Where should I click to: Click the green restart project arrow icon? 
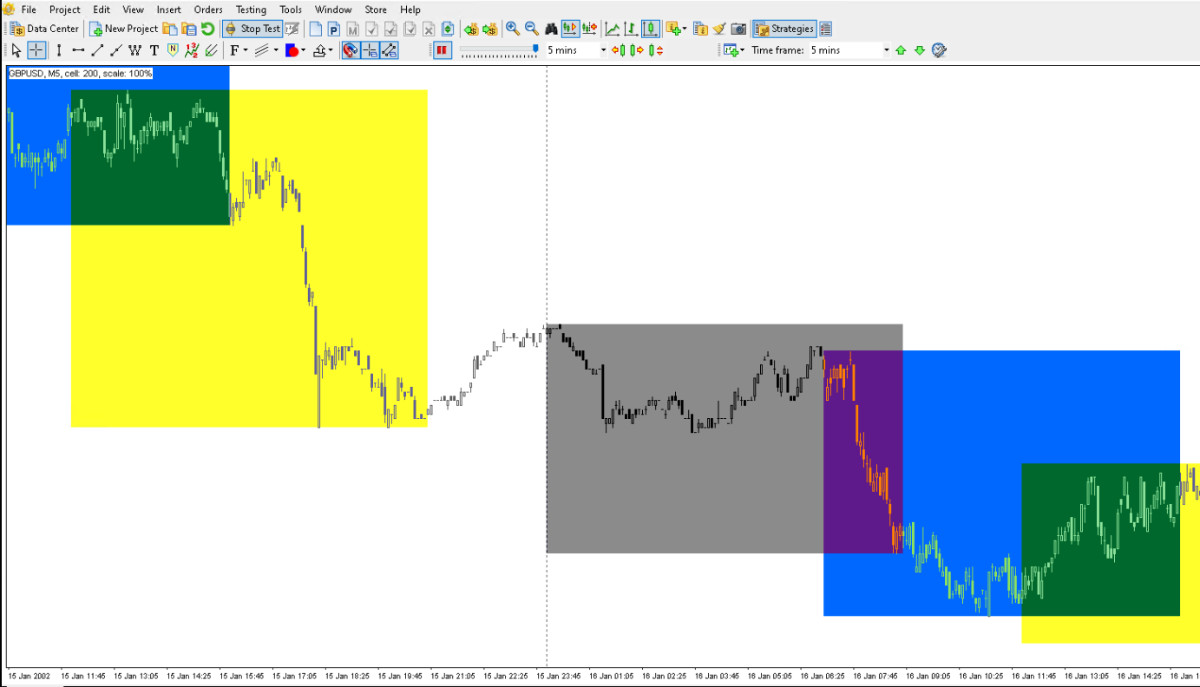point(208,29)
